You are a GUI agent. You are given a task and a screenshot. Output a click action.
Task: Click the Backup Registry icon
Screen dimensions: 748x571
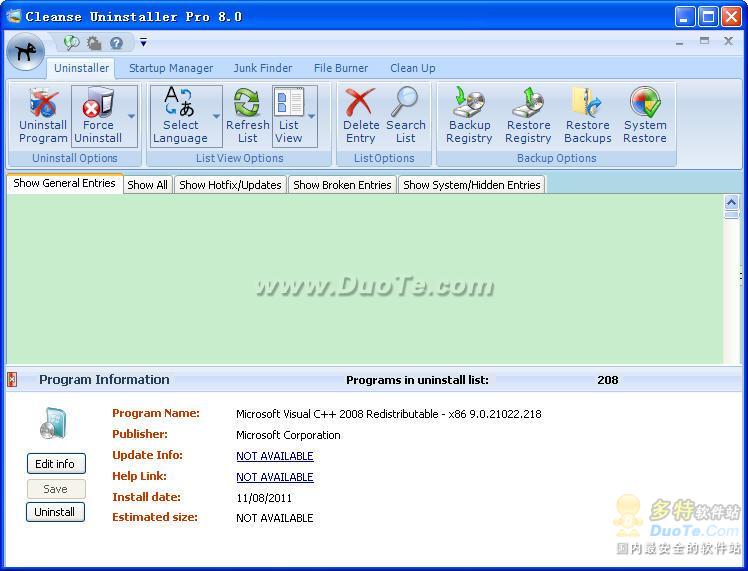[x=468, y=102]
